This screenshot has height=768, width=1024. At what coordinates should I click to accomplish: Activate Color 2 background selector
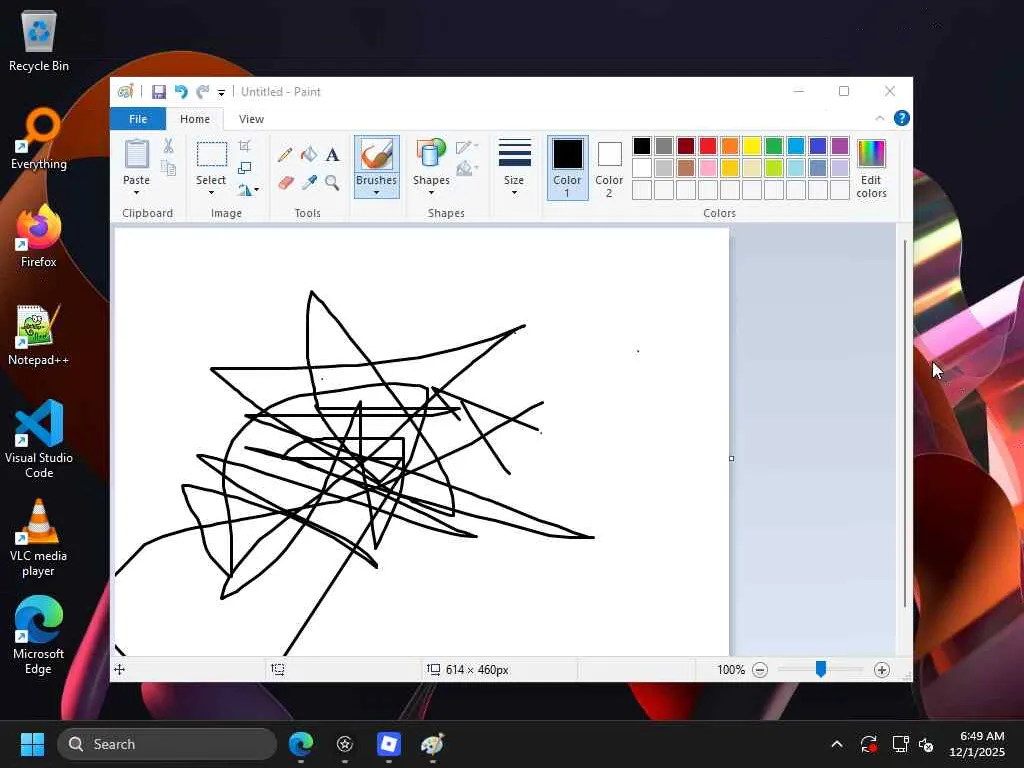click(609, 168)
